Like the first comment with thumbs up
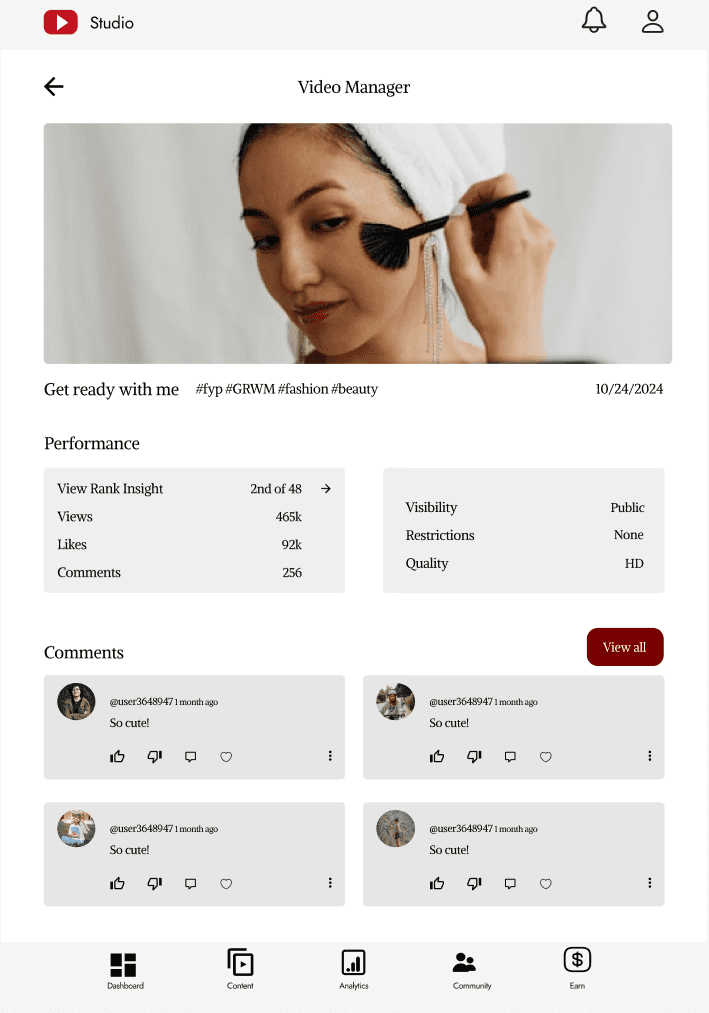 117,757
